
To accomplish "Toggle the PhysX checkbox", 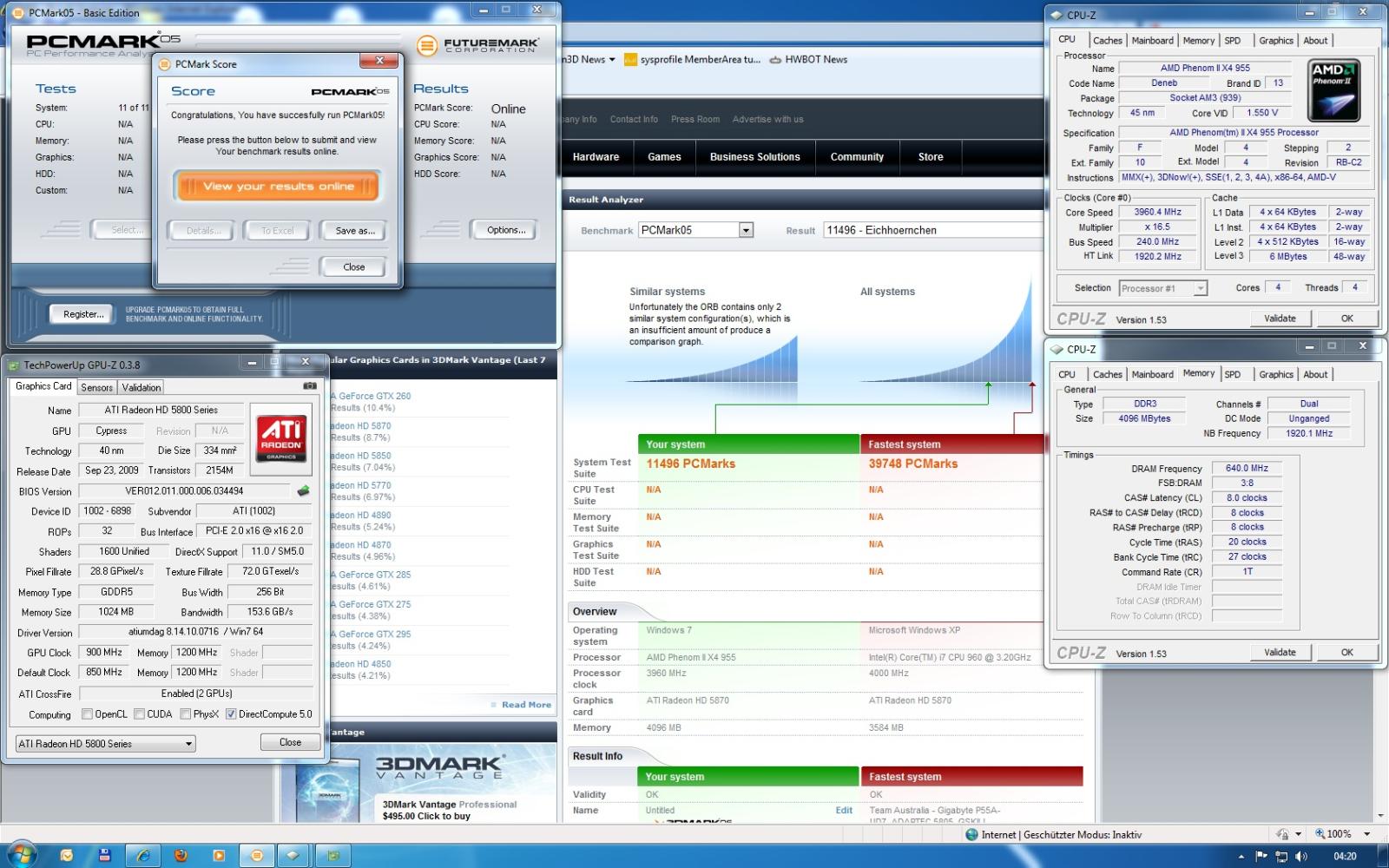I will 186,714.
